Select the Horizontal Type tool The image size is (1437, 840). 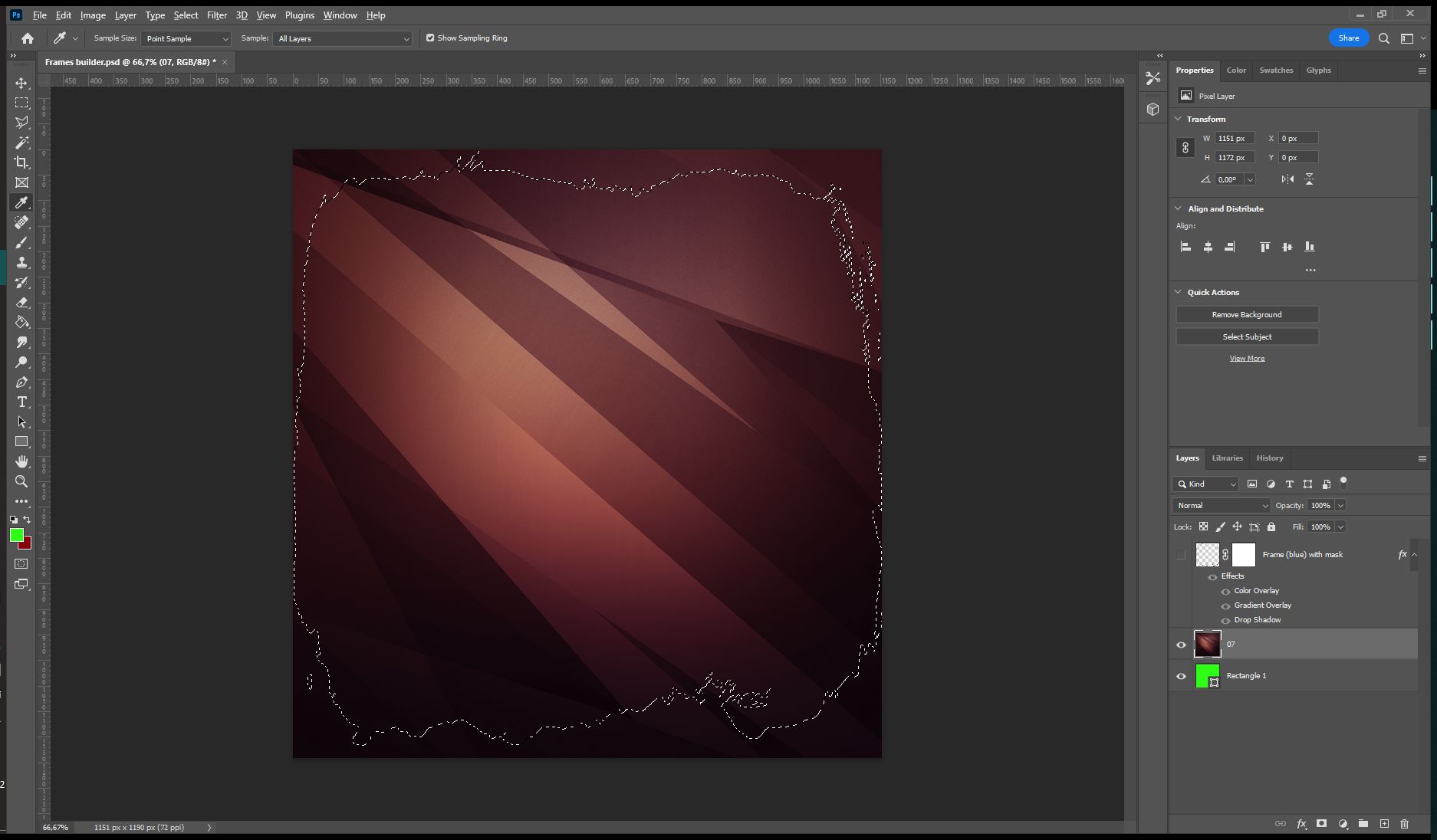click(x=21, y=402)
